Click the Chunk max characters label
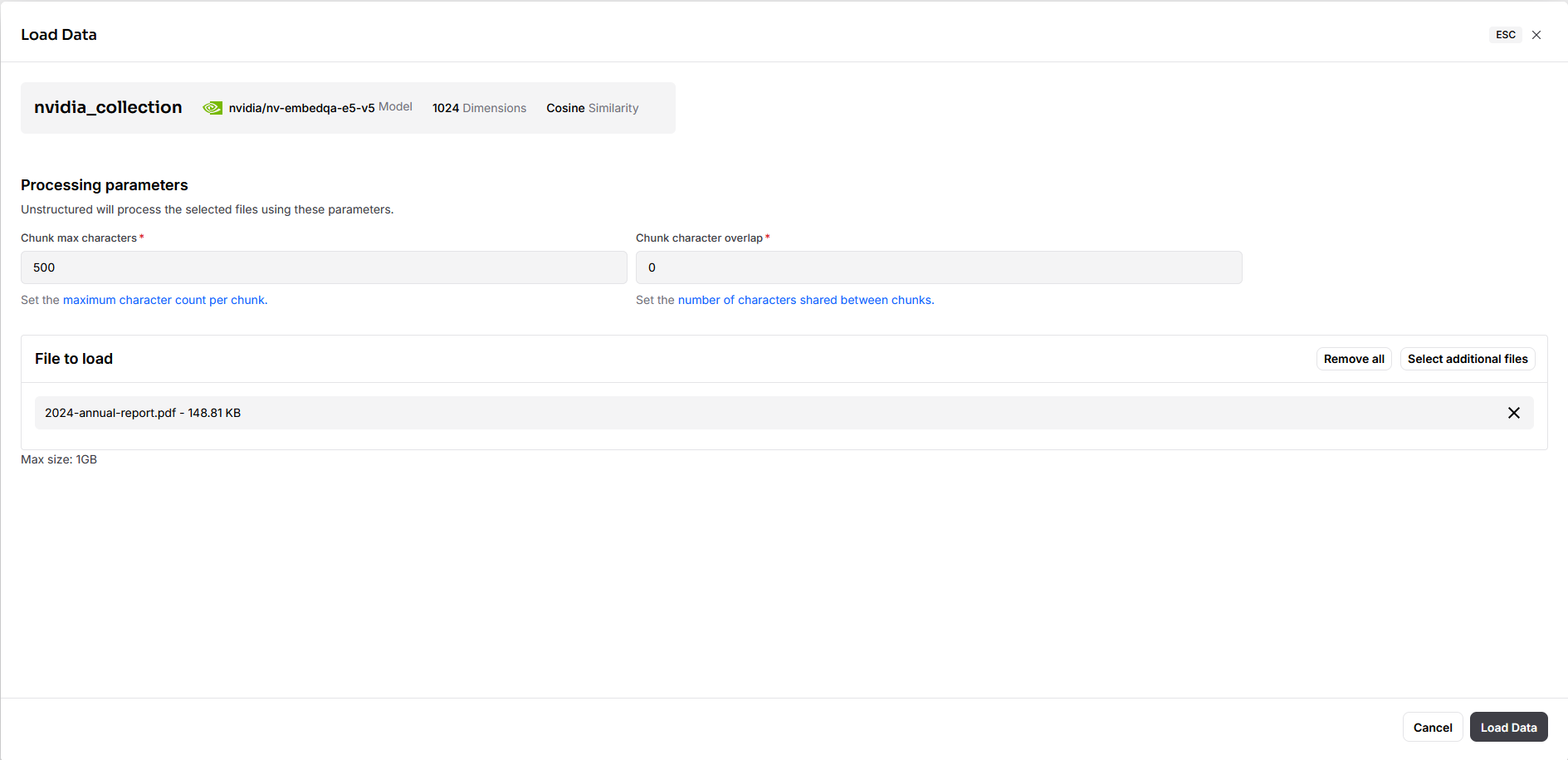Screen dimensions: 1568x760 click(x=79, y=238)
